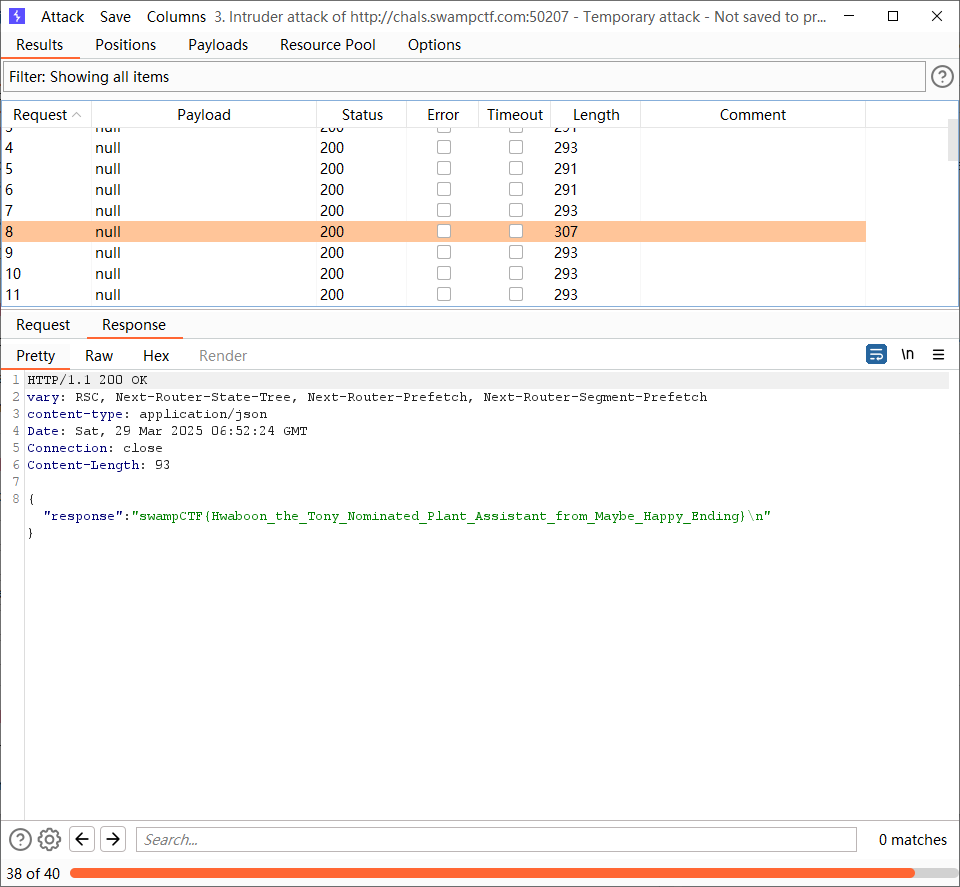Switch to the Payloads tab
The height and width of the screenshot is (887, 960).
click(218, 45)
